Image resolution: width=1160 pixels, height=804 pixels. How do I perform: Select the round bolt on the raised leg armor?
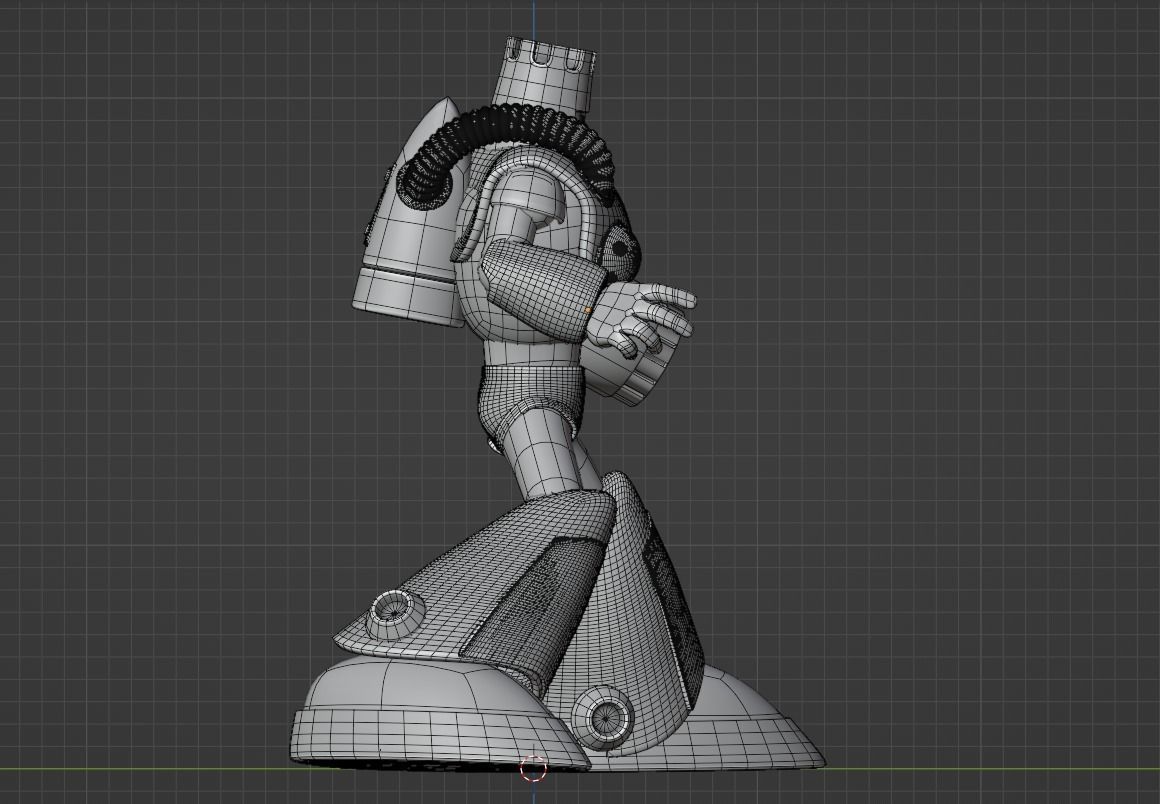tap(394, 612)
